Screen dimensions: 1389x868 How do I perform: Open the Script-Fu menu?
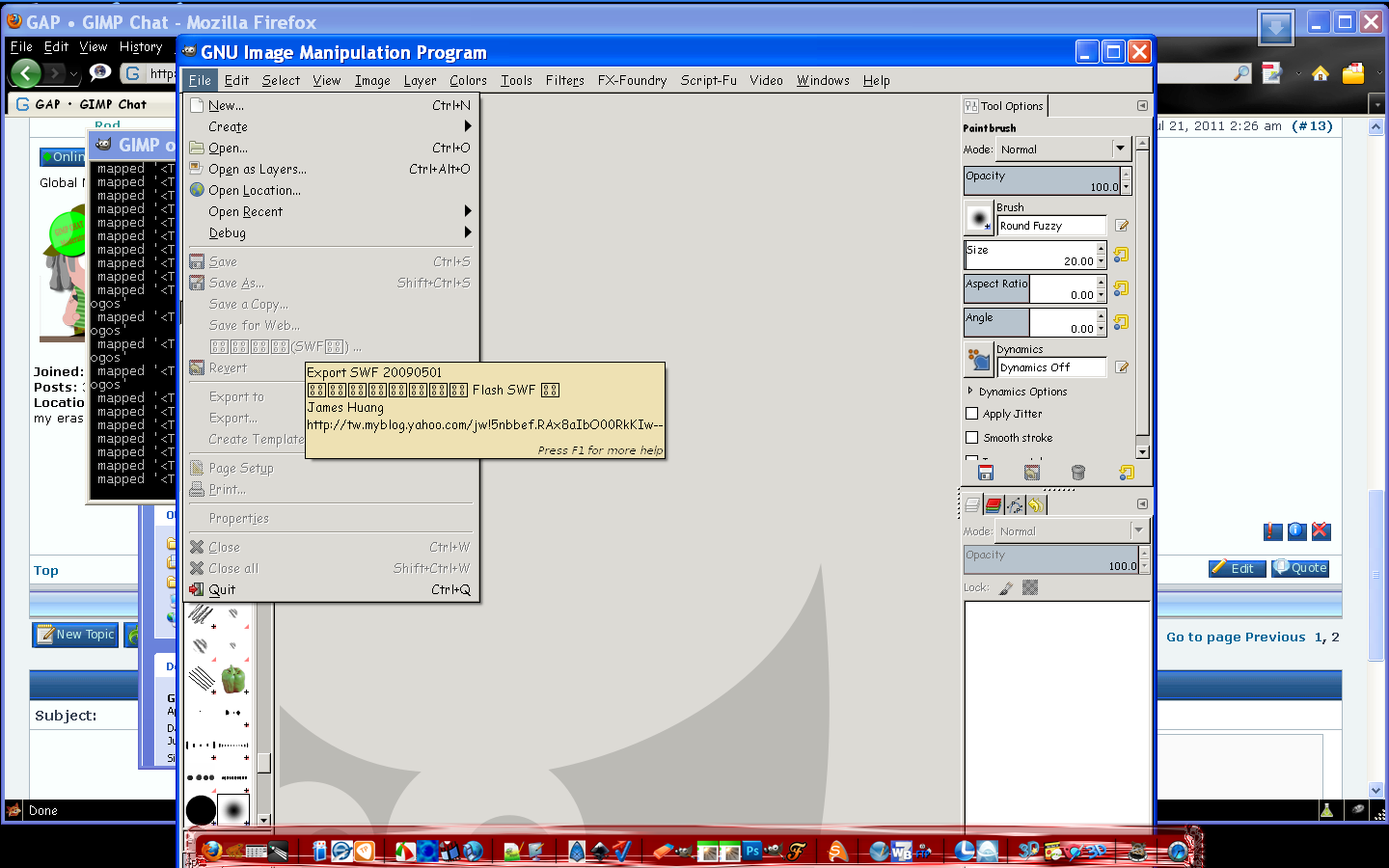click(x=708, y=81)
